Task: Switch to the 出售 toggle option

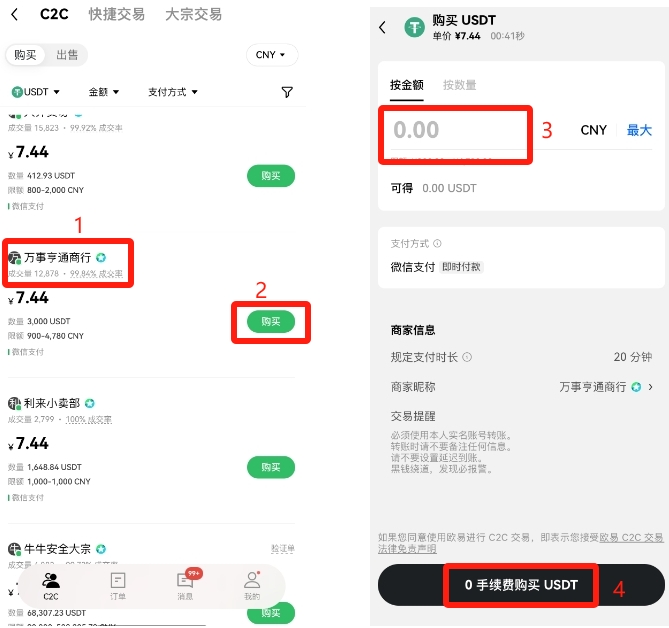Action: click(x=67, y=55)
